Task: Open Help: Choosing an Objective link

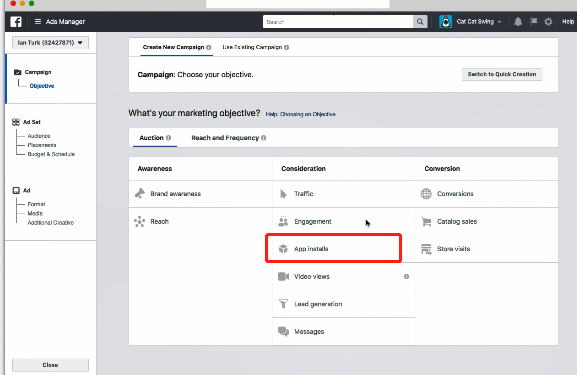Action: 300,114
